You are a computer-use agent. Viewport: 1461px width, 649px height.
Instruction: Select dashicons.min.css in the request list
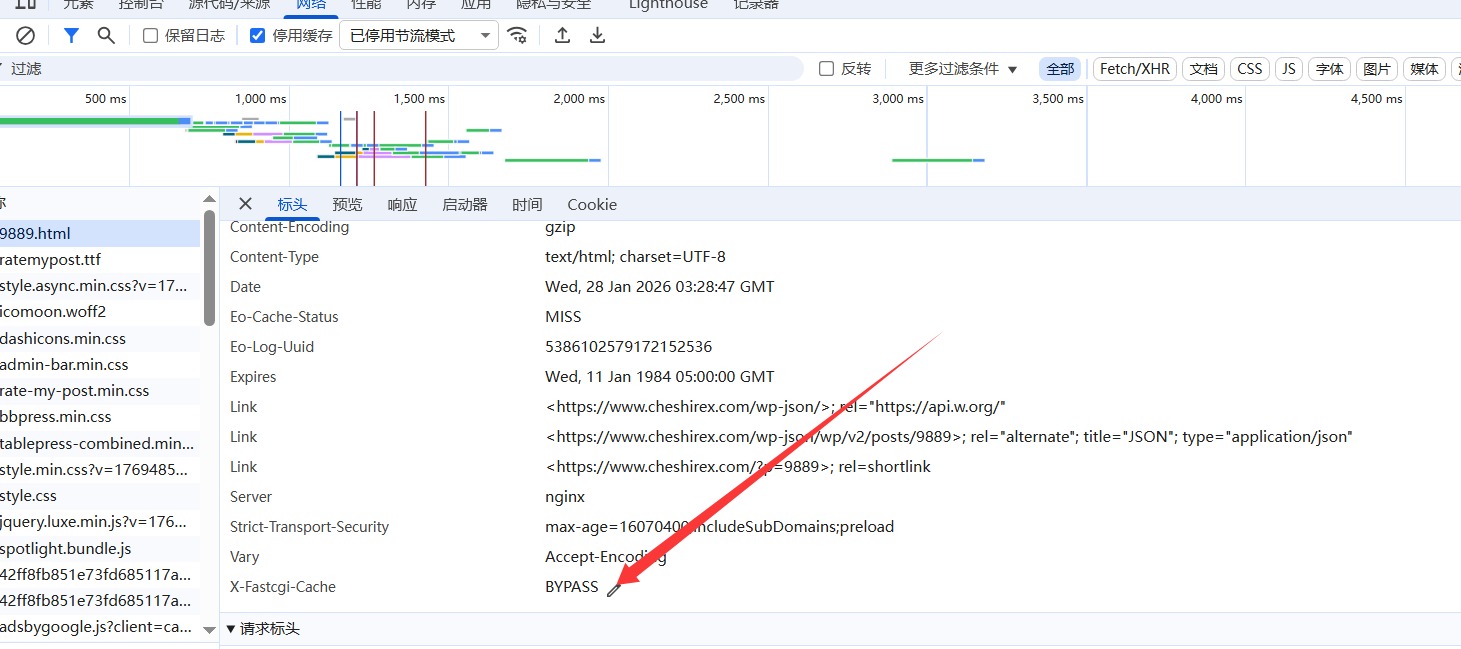63,339
